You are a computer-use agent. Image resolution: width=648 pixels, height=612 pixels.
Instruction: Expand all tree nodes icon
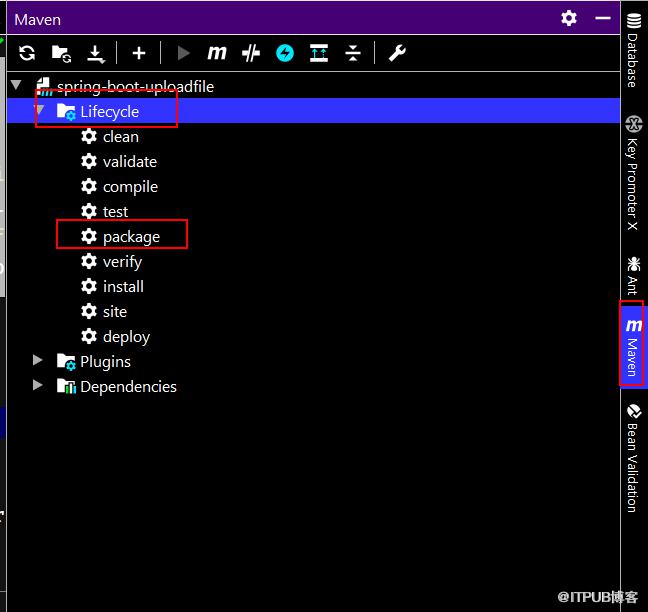click(x=319, y=53)
